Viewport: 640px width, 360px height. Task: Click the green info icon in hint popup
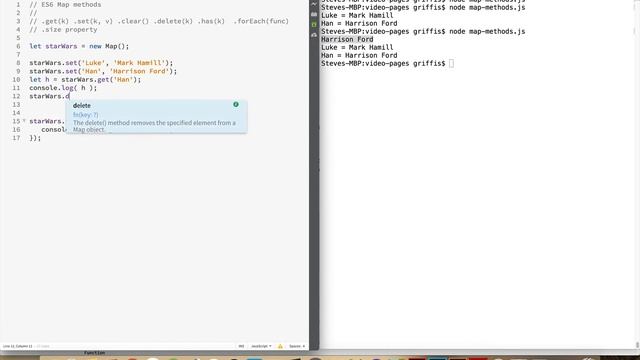tap(236, 104)
